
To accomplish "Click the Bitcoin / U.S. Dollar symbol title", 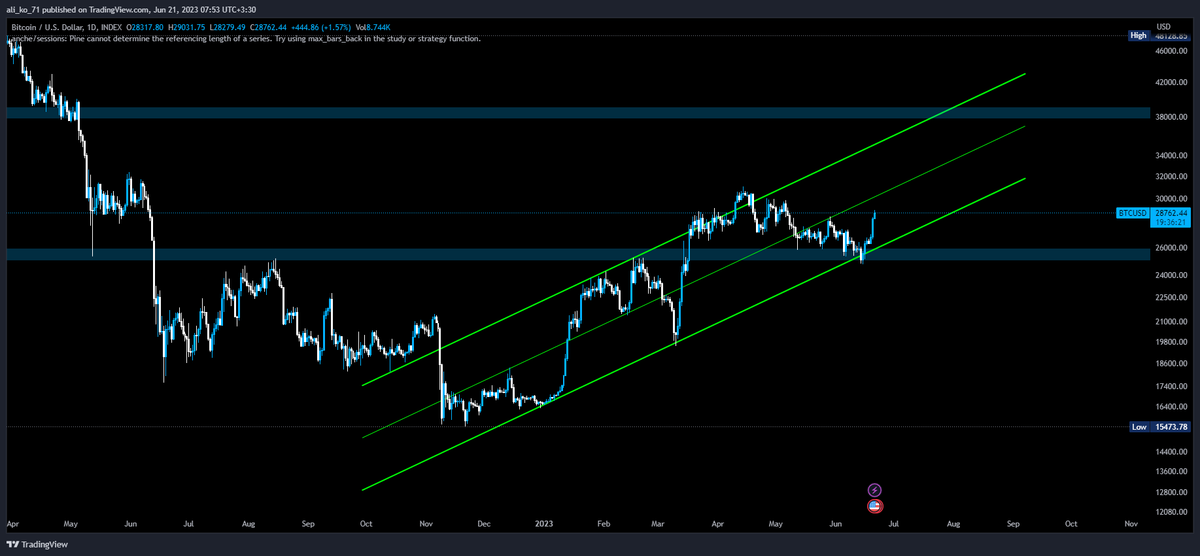I will (62, 27).
